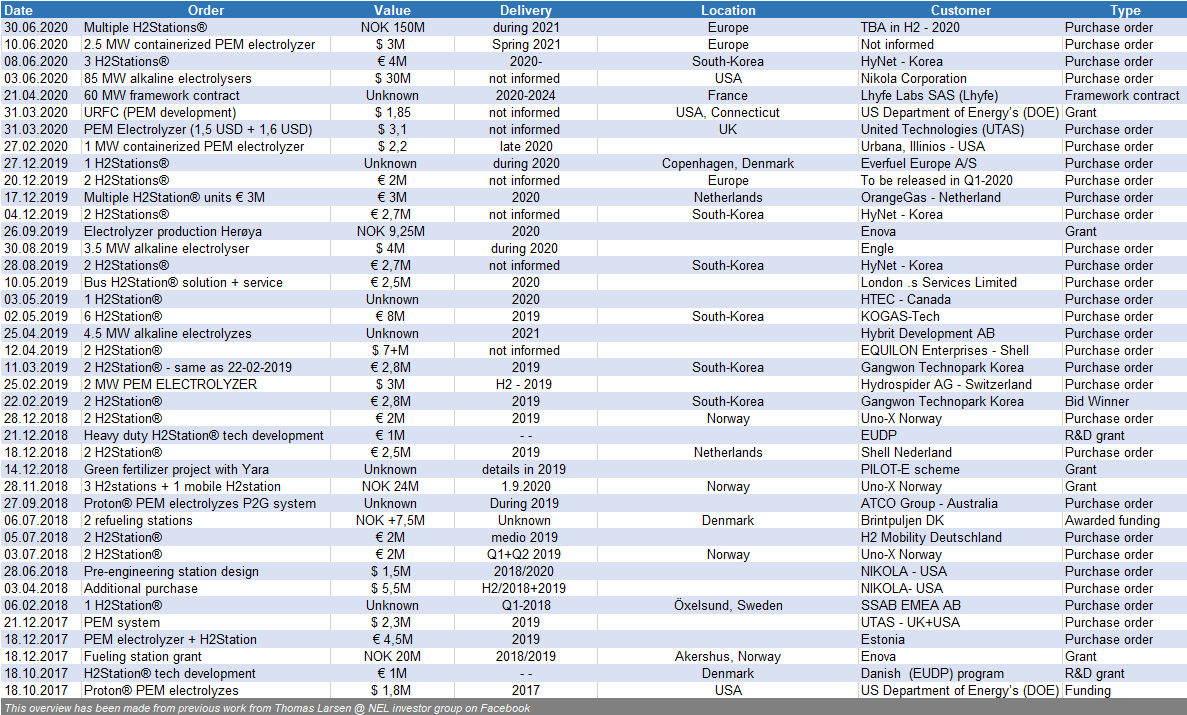Select the order '2.5 MW containerized PEM electrolyzer'
This screenshot has width=1187, height=715.
pos(199,44)
